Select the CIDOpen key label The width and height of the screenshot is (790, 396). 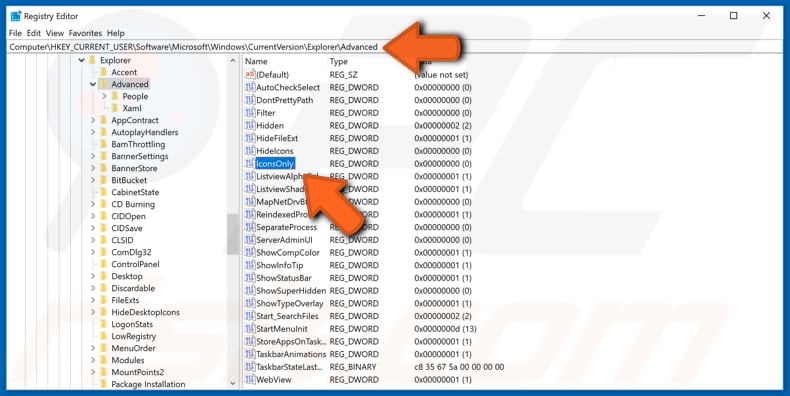click(x=128, y=216)
